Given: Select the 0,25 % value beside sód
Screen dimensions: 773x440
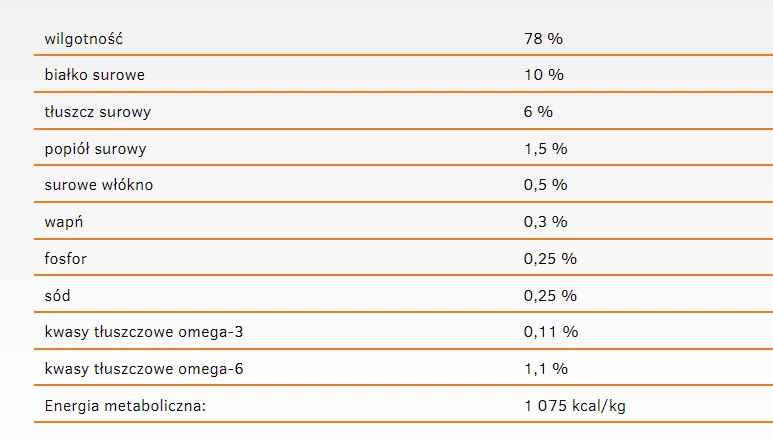Looking at the screenshot, I should (550, 295).
